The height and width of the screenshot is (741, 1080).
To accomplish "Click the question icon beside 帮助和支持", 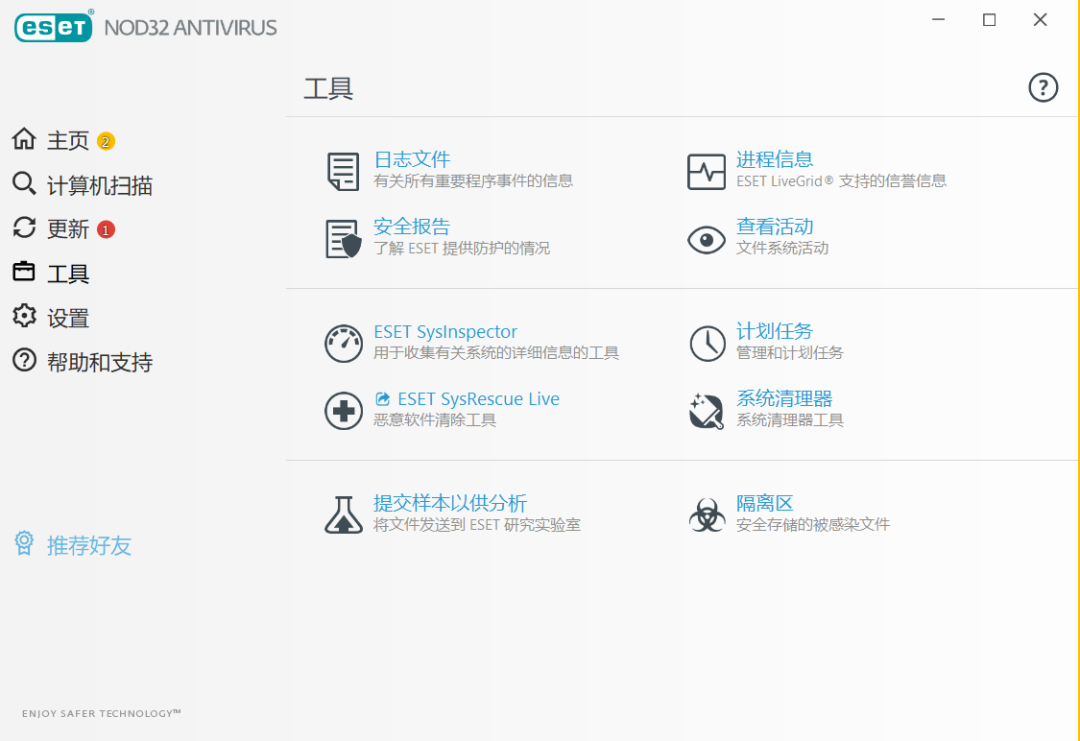I will tap(24, 359).
